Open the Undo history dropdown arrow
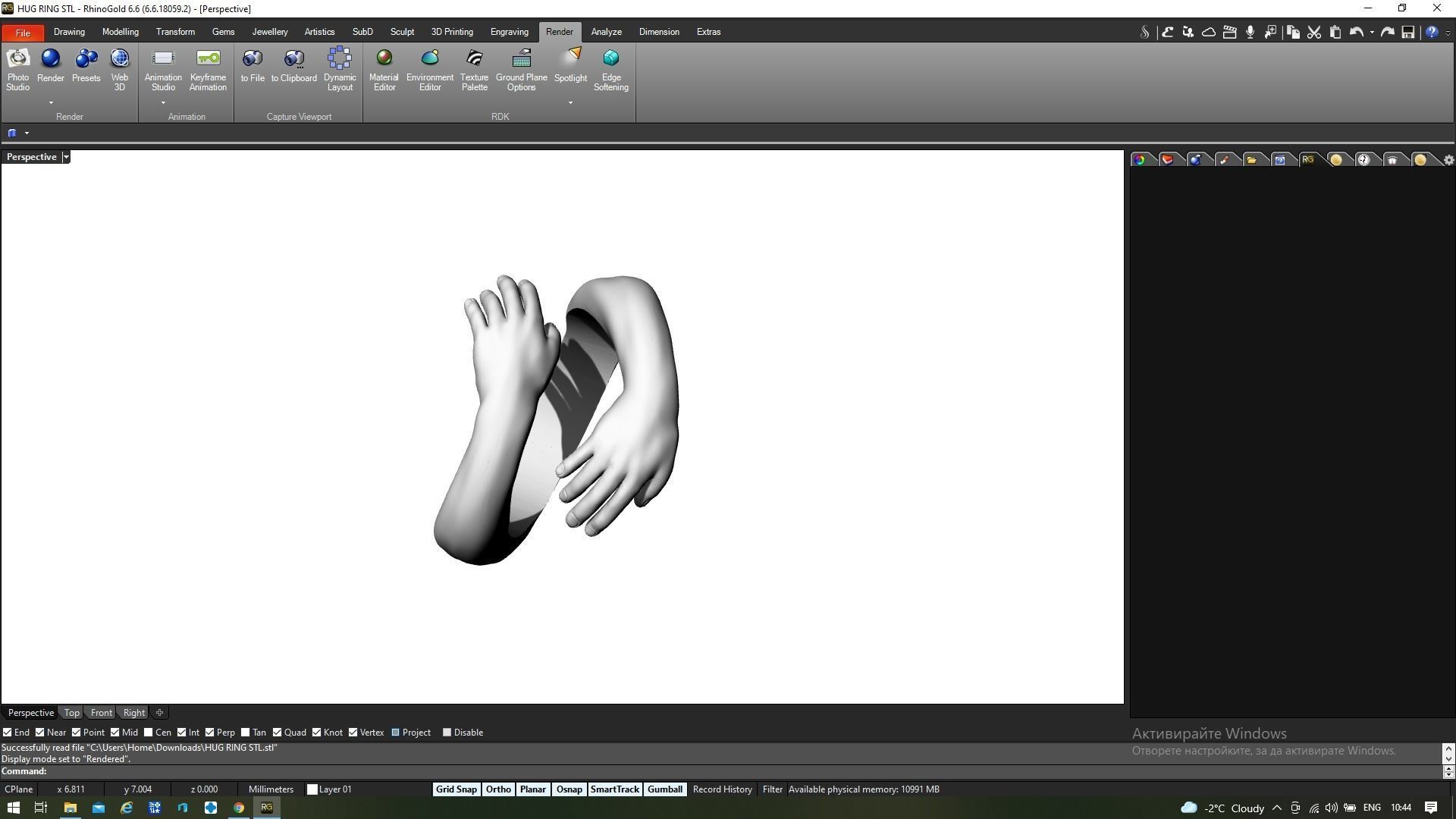 point(1372,32)
